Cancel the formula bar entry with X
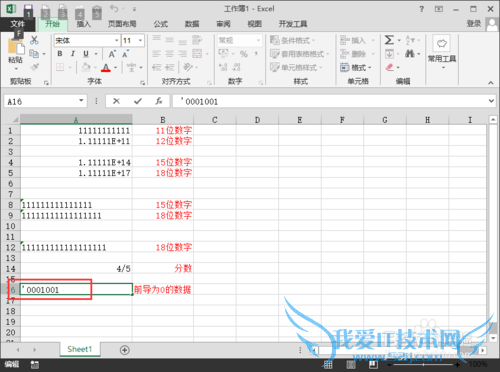Image resolution: width=500 pixels, height=372 pixels. (x=116, y=101)
